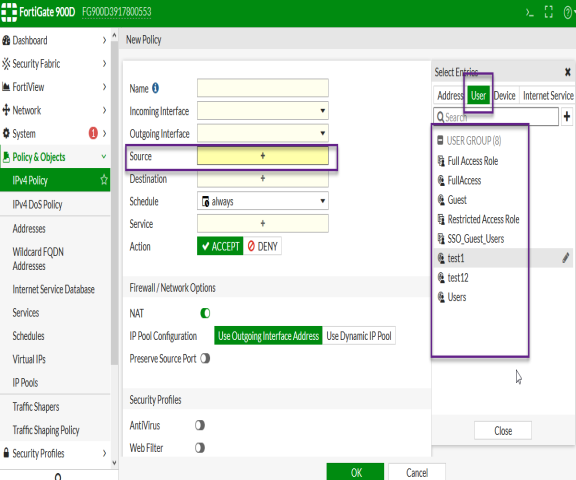Click the System alert badge
This screenshot has height=480, width=576.
point(93,133)
